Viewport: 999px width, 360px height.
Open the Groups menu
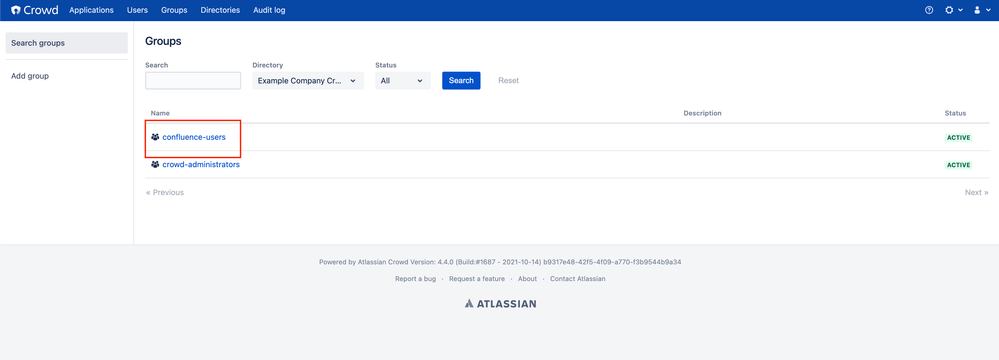point(174,10)
